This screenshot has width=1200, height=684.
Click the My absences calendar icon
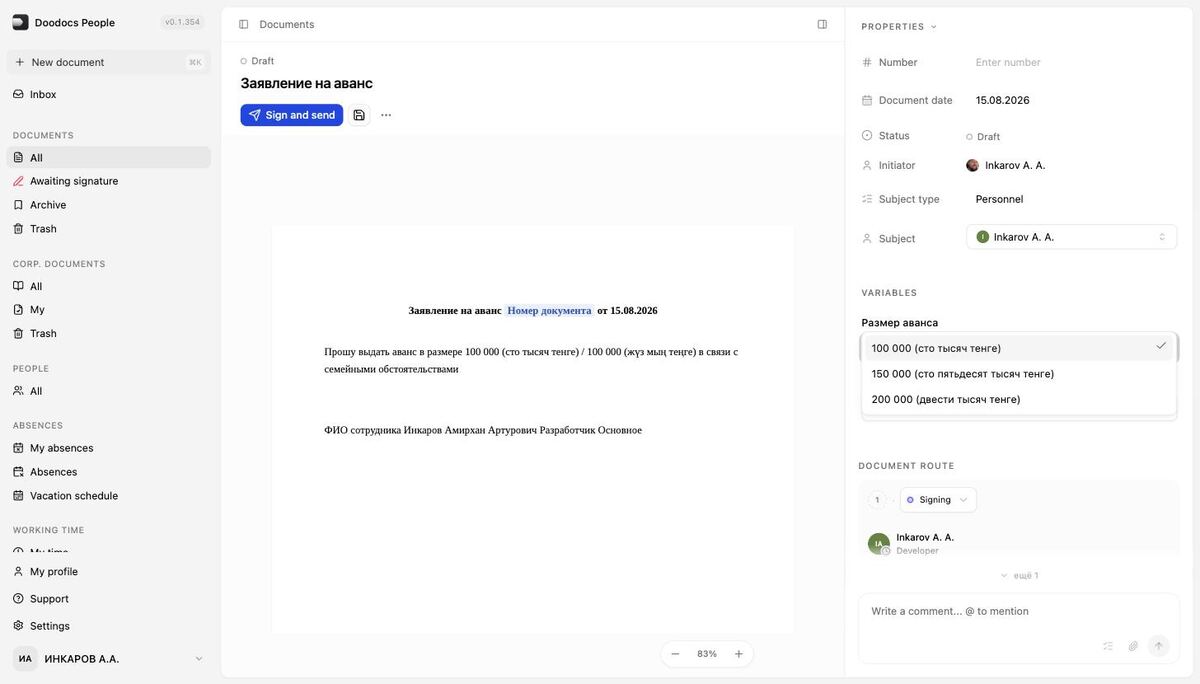(18, 448)
